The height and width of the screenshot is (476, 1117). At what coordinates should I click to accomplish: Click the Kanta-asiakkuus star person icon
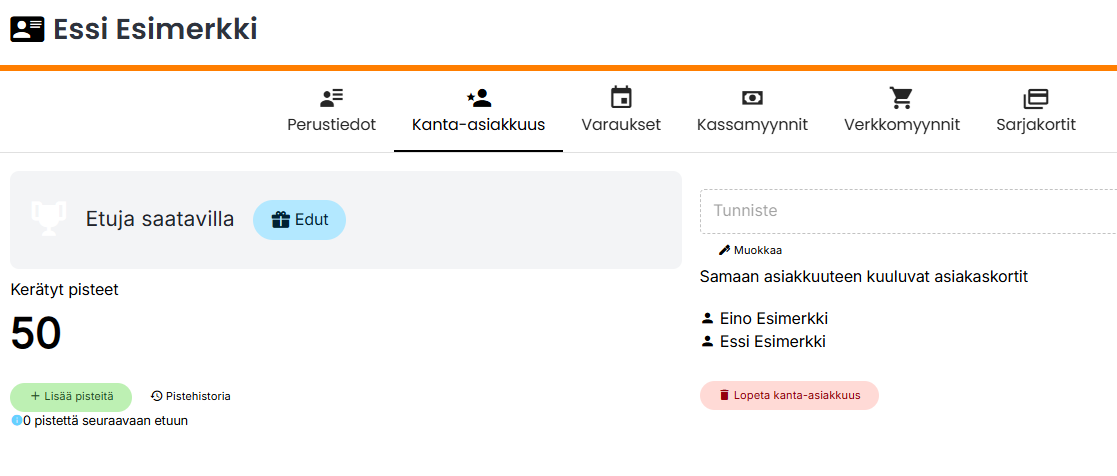[x=478, y=98]
